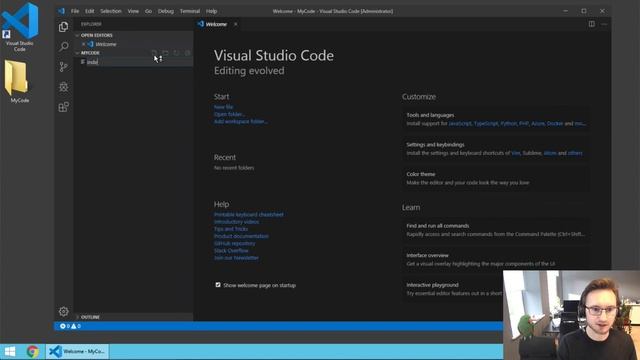Close the Welcome tab with its X
Viewport: 640px width, 360px height.
pos(236,24)
